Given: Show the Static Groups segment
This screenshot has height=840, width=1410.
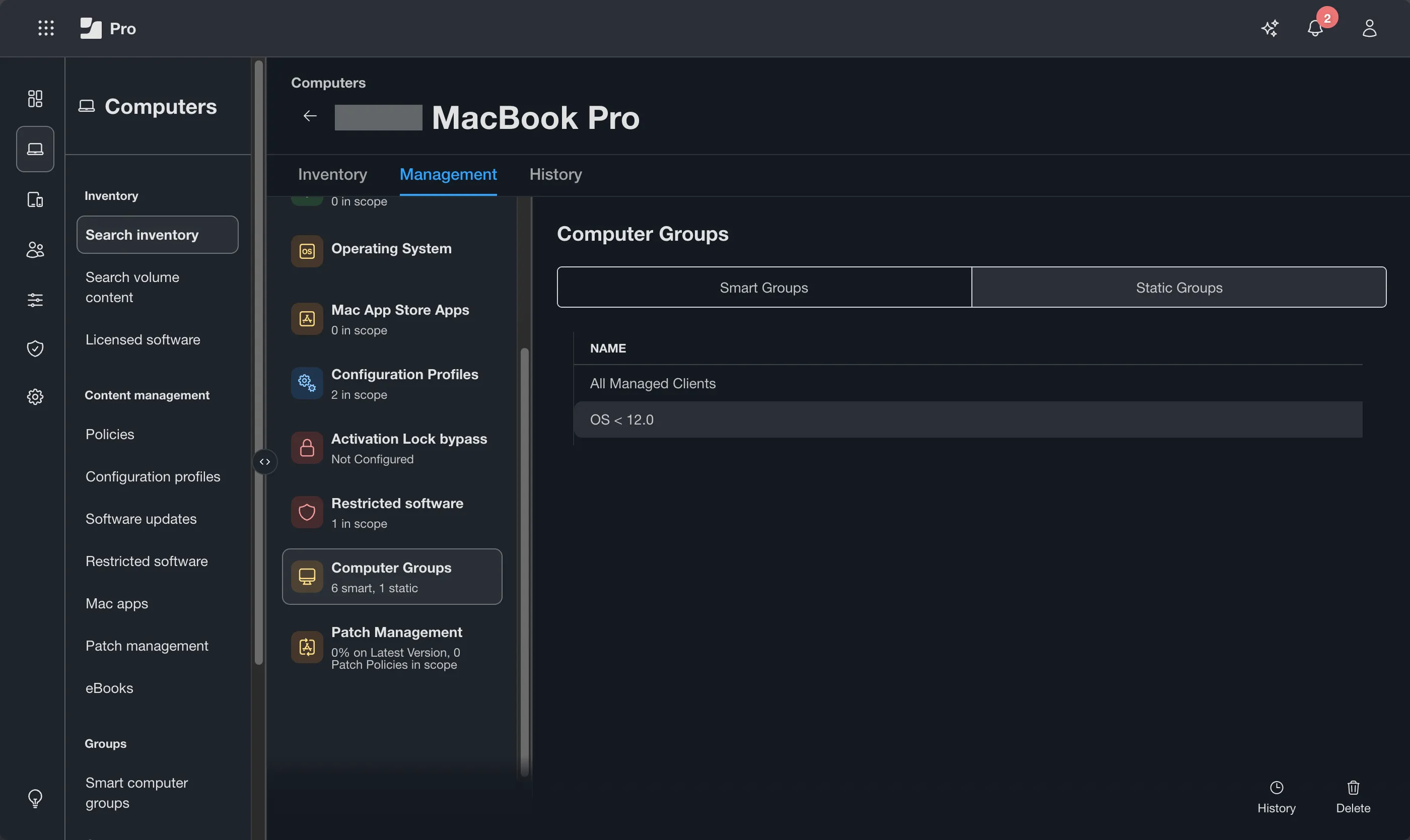Looking at the screenshot, I should pyautogui.click(x=1179, y=288).
